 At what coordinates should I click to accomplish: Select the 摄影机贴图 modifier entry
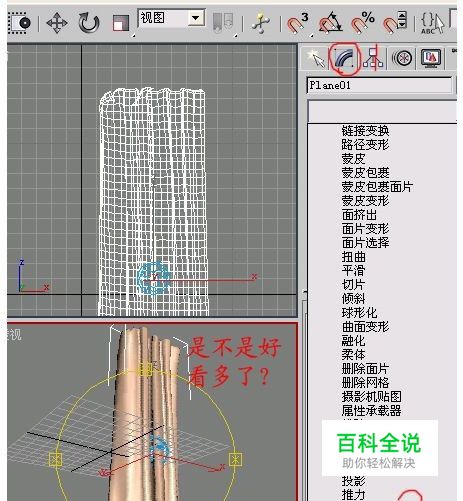371,396
